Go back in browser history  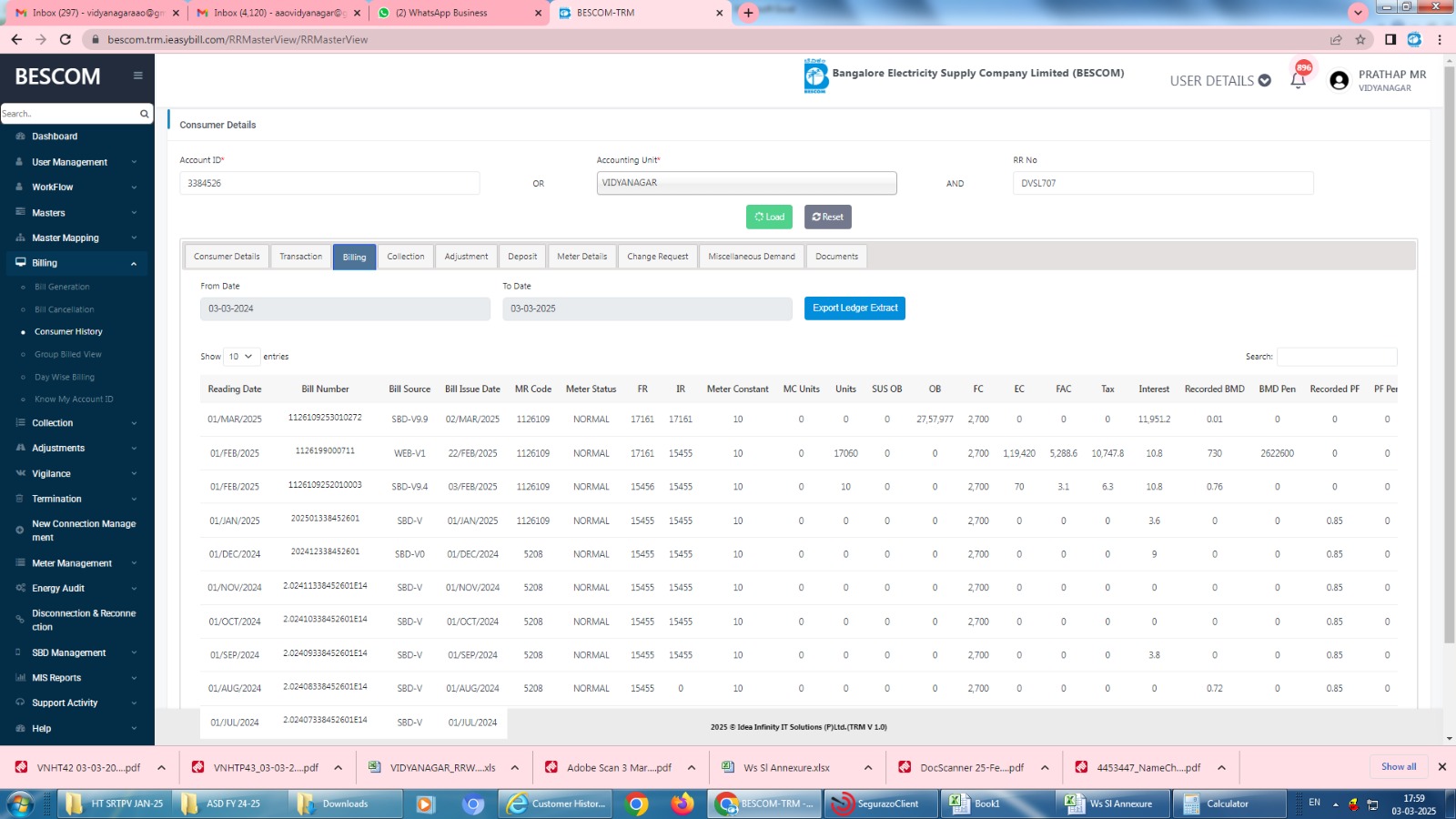[16, 39]
